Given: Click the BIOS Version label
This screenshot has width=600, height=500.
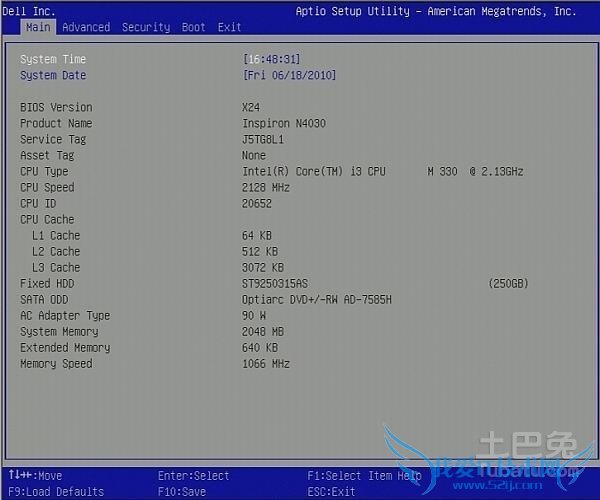Looking at the screenshot, I should 56,107.
